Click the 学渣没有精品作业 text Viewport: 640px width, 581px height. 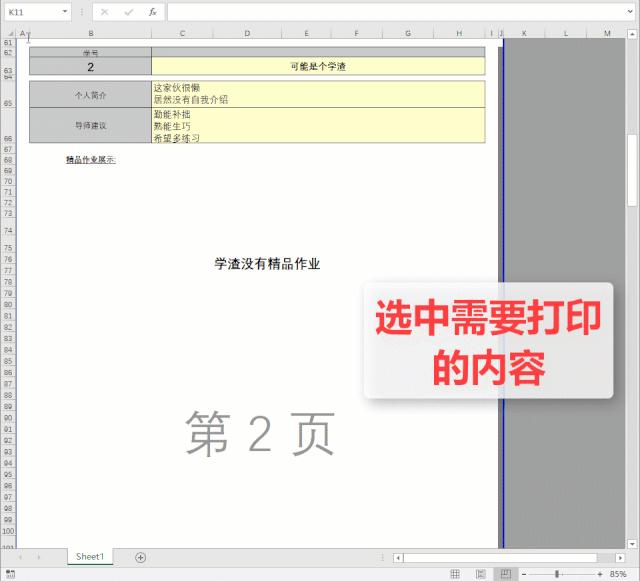267,264
